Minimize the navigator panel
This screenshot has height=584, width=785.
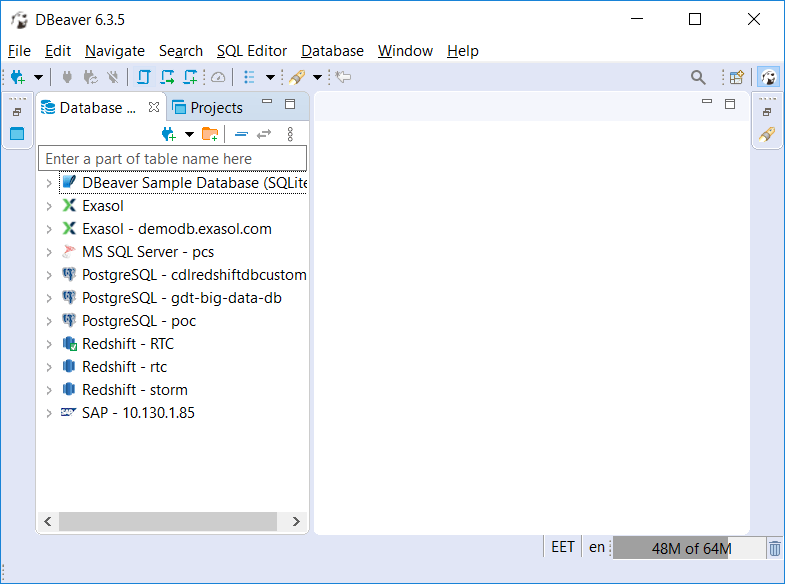coord(267,102)
